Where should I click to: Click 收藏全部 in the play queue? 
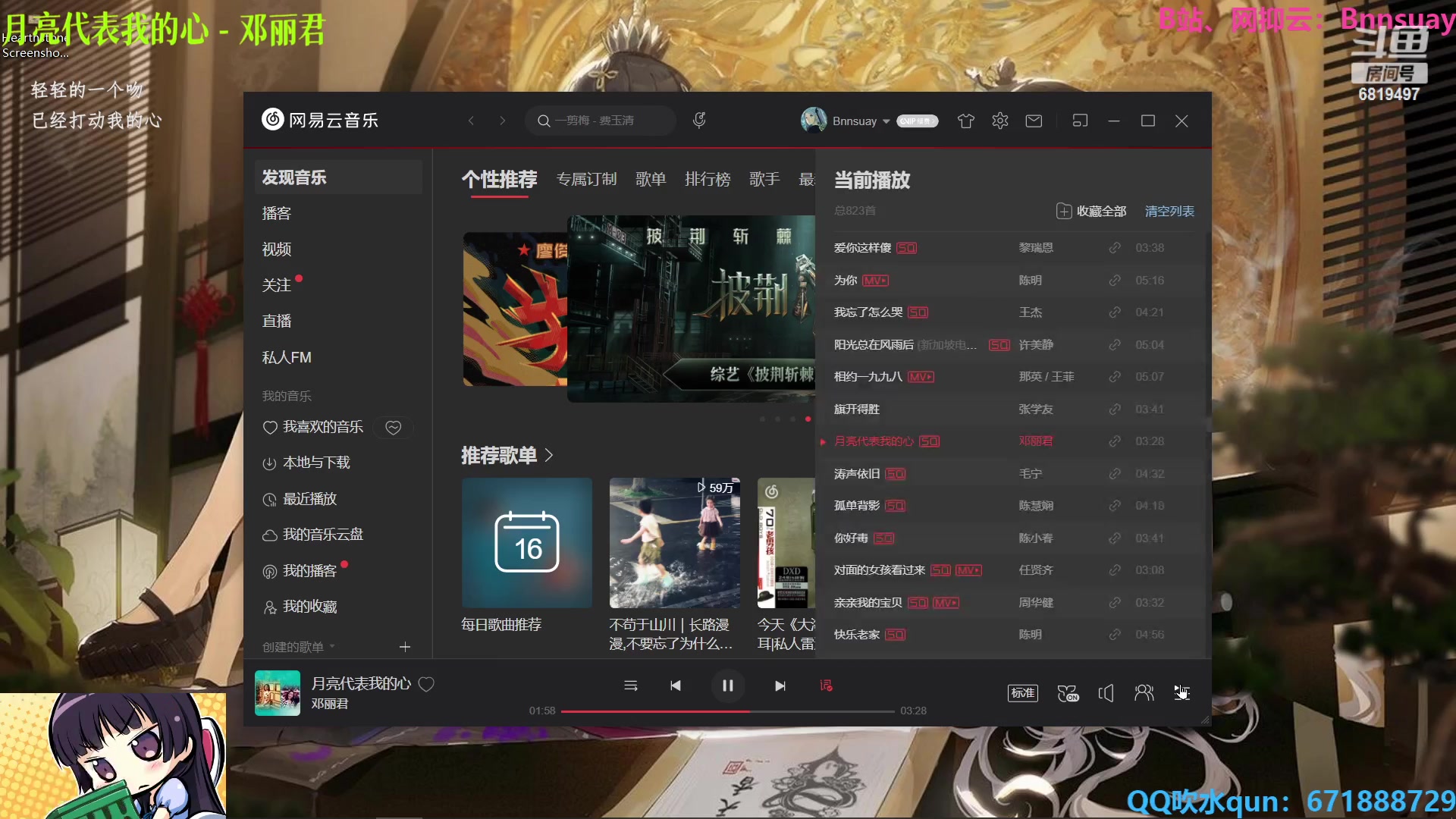1091,212
